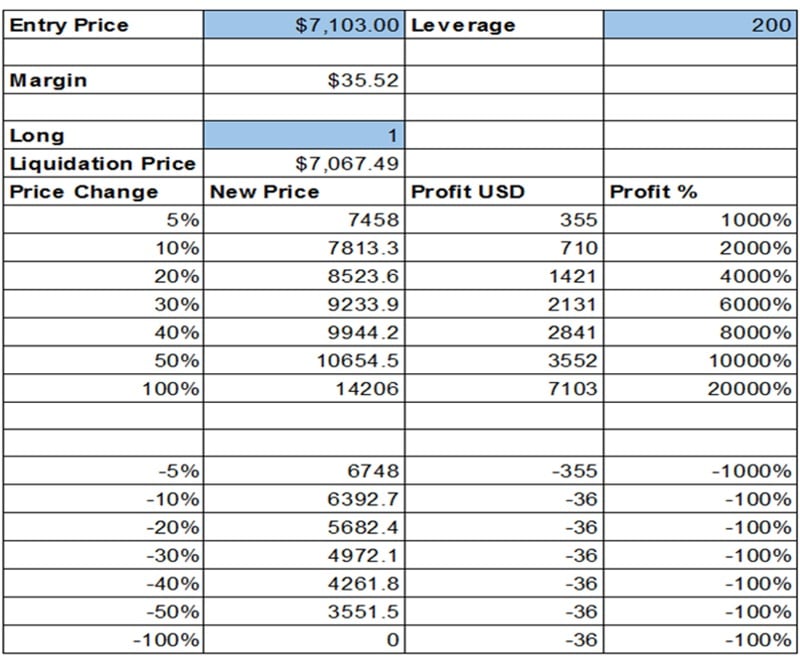Click the -100% price change cell

click(x=103, y=639)
